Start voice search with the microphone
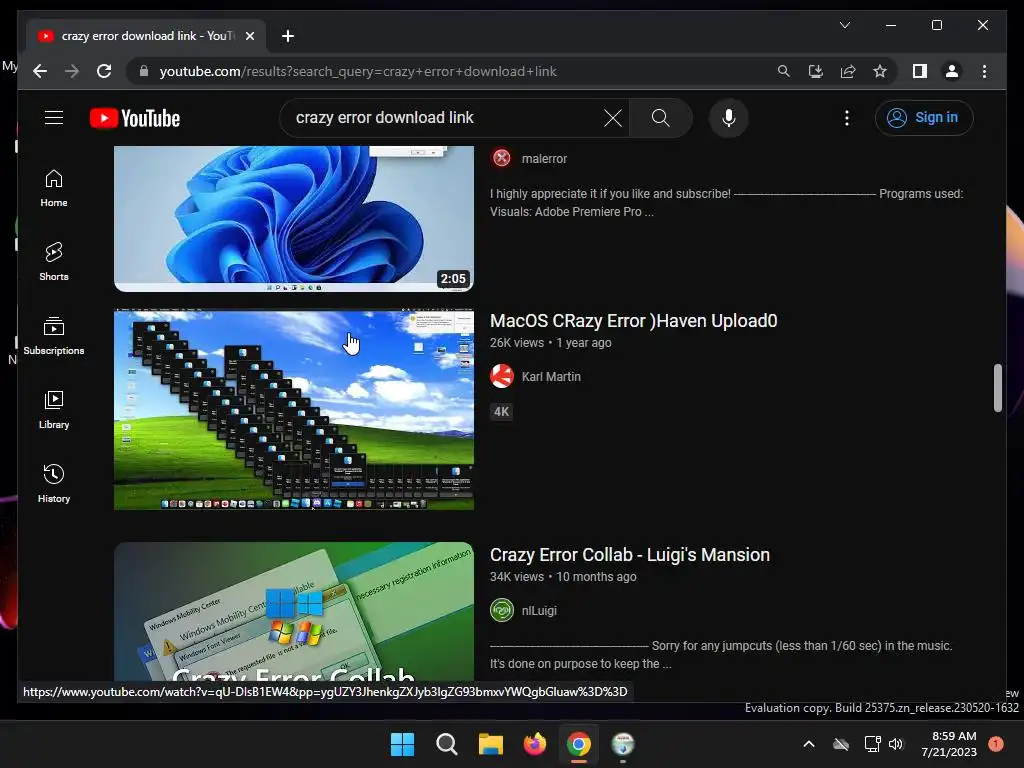This screenshot has width=1024, height=768. click(x=729, y=118)
